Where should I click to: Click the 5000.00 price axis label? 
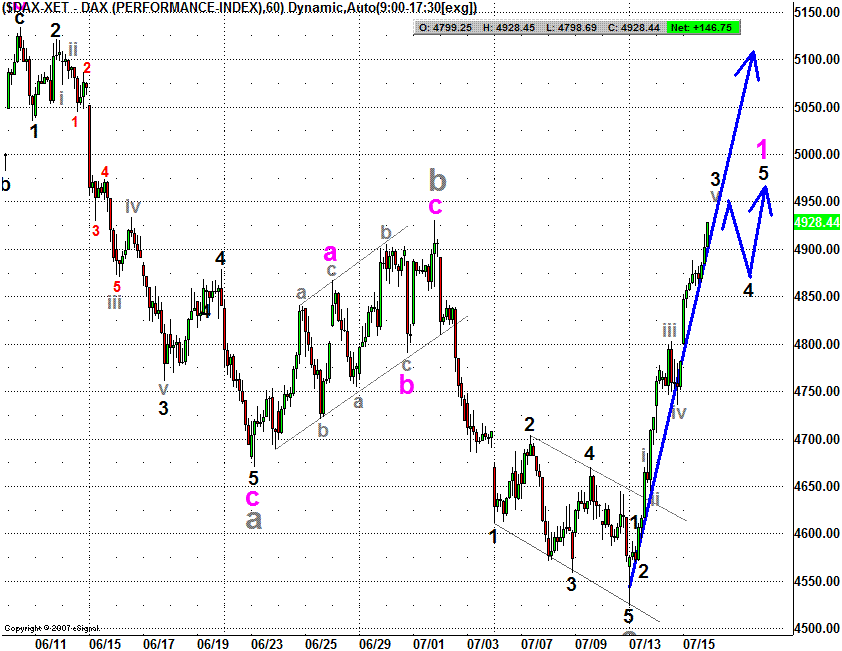[x=817, y=155]
